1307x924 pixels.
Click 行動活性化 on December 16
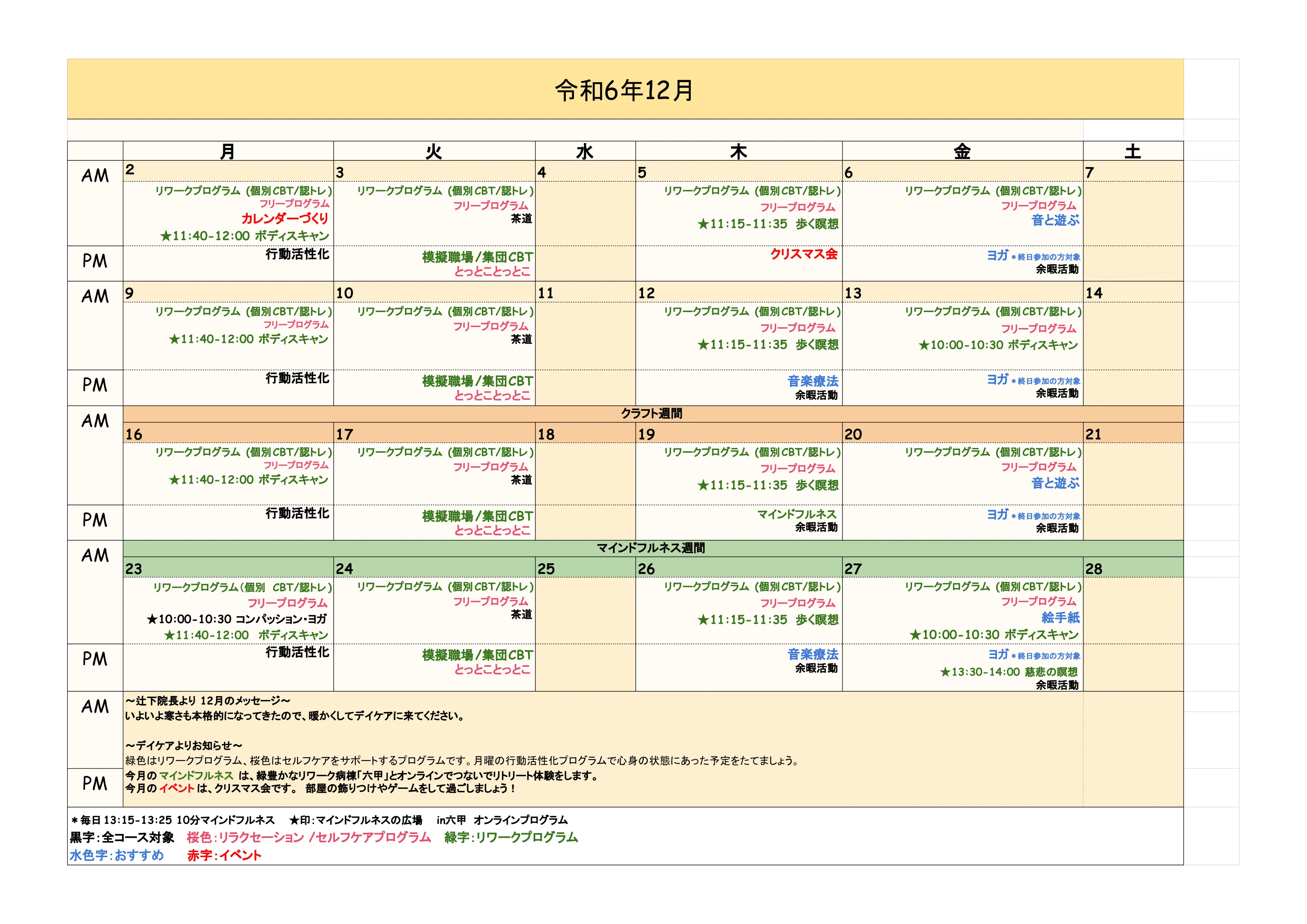tap(297, 513)
